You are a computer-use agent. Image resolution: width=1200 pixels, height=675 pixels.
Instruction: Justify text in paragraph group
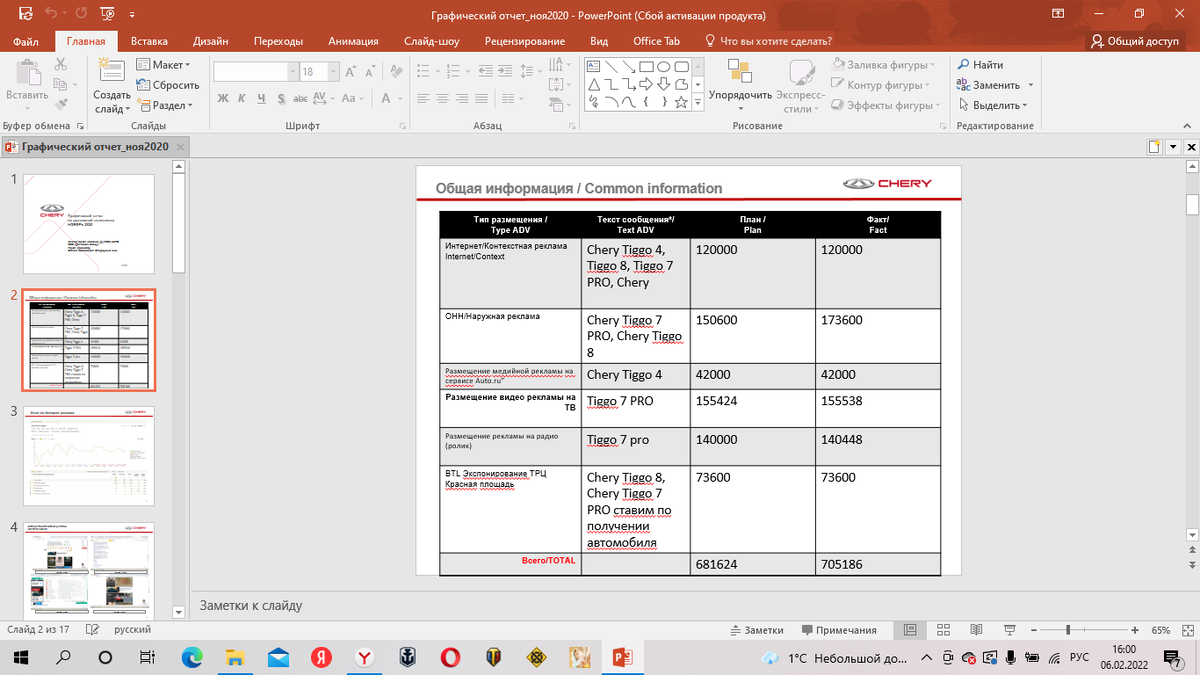(x=480, y=98)
